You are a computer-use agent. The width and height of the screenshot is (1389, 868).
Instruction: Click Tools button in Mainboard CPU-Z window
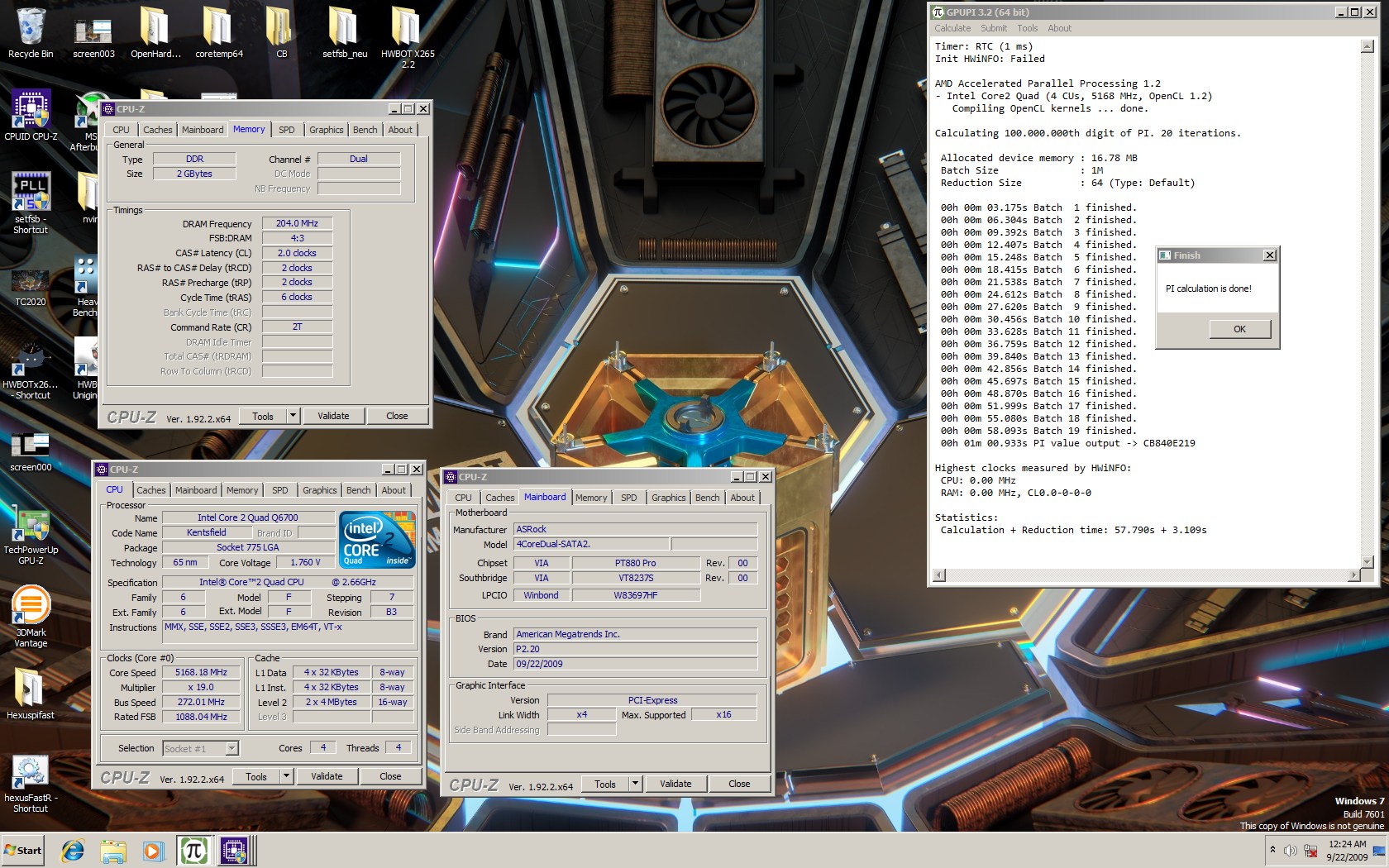(x=604, y=784)
